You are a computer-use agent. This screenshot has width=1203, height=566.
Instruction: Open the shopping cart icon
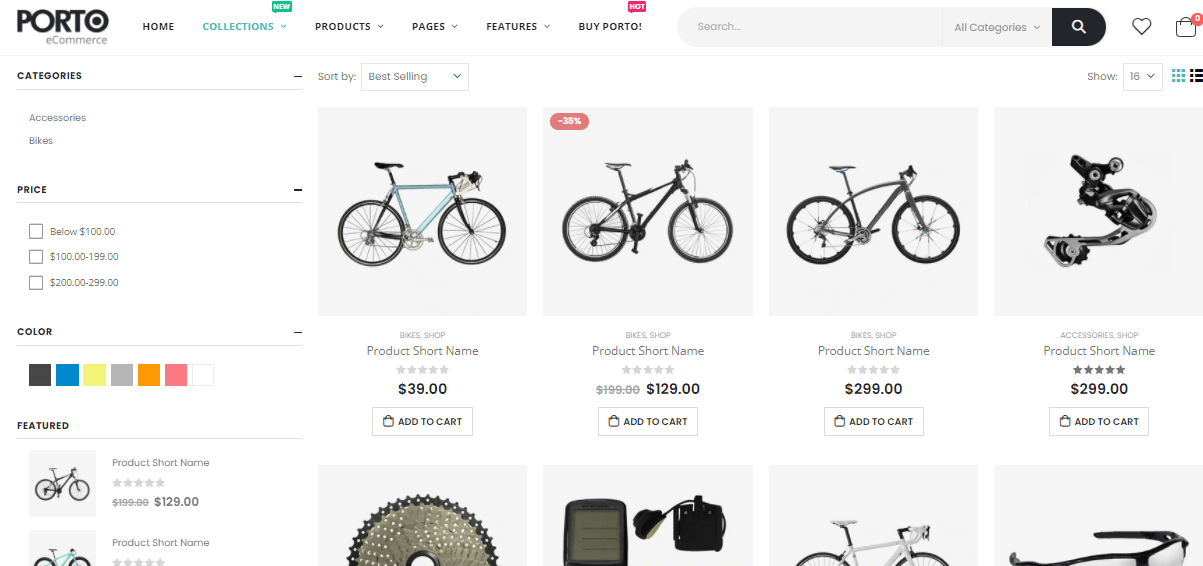(1185, 27)
